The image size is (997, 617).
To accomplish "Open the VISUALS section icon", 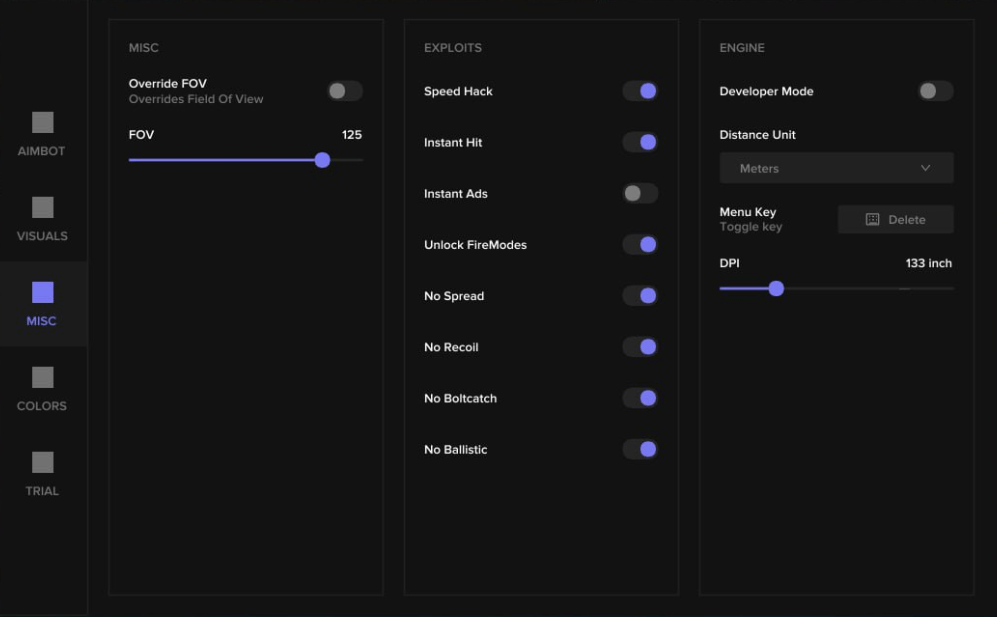I will click(43, 207).
